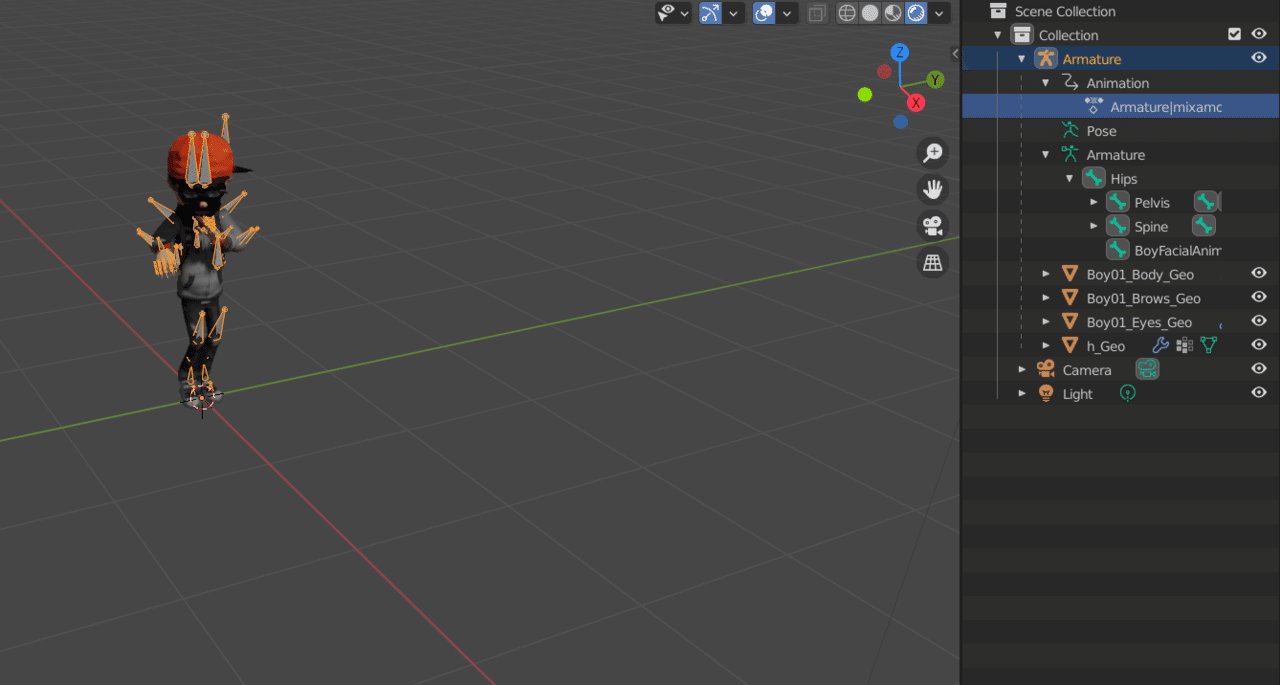This screenshot has height=685, width=1280.
Task: Open selectability and visibility dropdown
Action: [x=685, y=13]
